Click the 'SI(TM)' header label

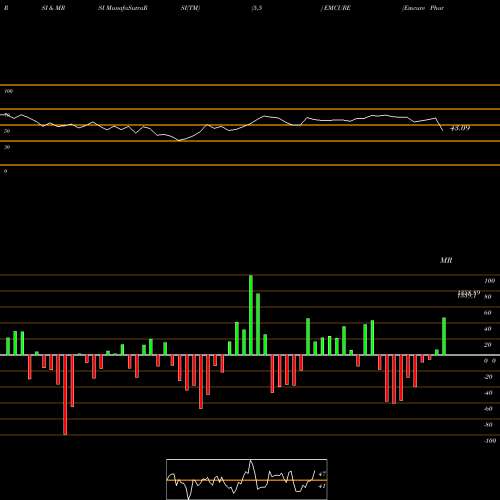(x=190, y=8)
